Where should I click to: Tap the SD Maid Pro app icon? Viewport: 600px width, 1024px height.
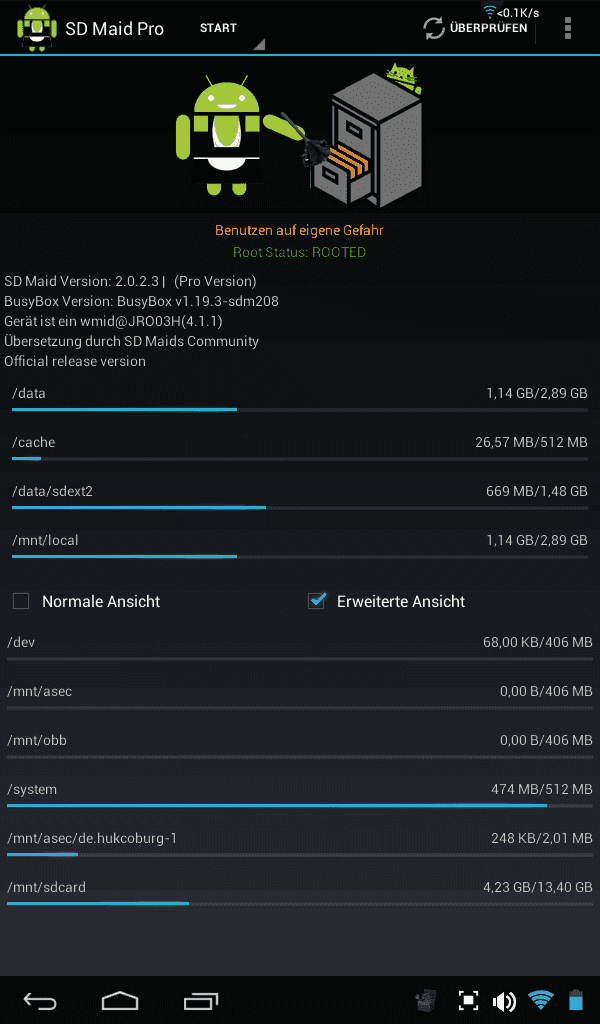(37, 28)
